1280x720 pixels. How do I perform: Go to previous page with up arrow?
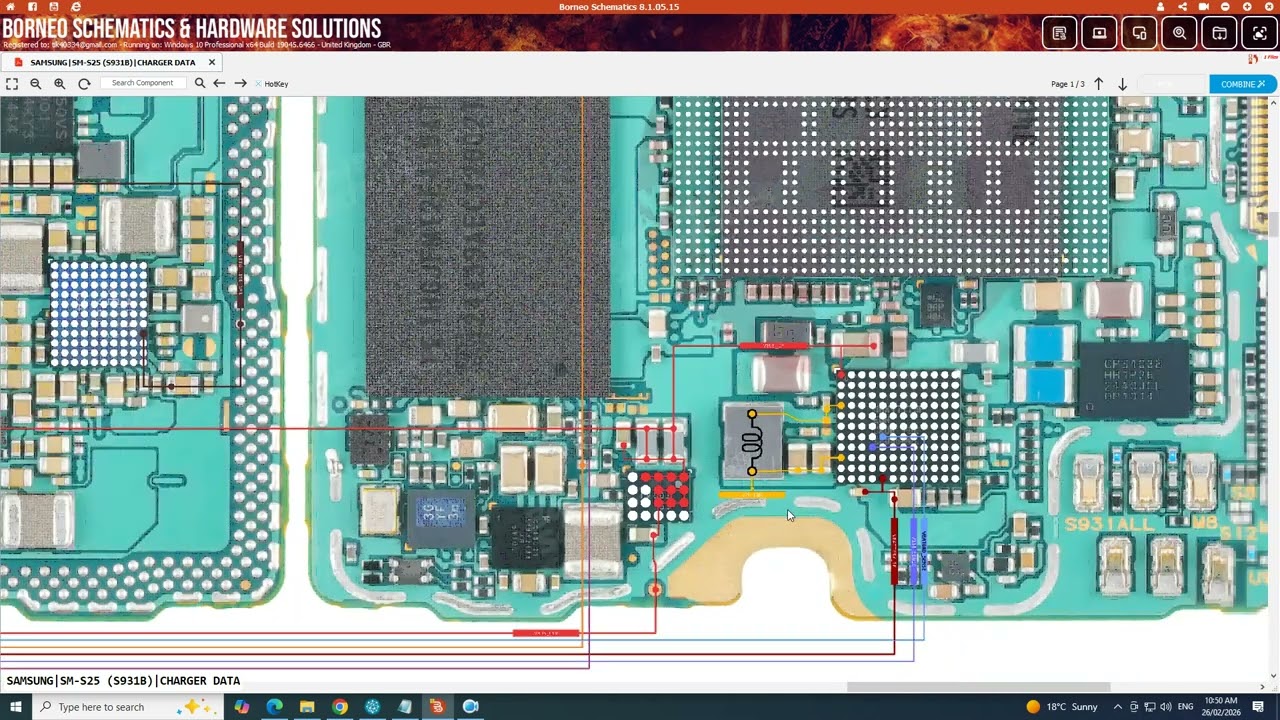pyautogui.click(x=1098, y=84)
